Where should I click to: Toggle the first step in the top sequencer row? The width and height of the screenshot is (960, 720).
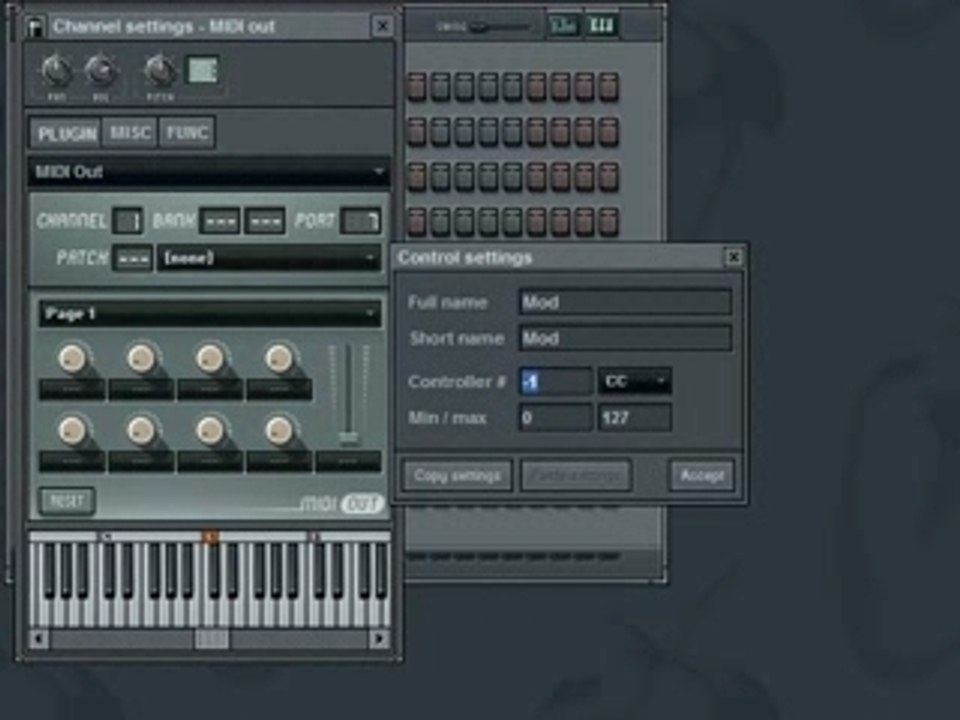pos(416,87)
